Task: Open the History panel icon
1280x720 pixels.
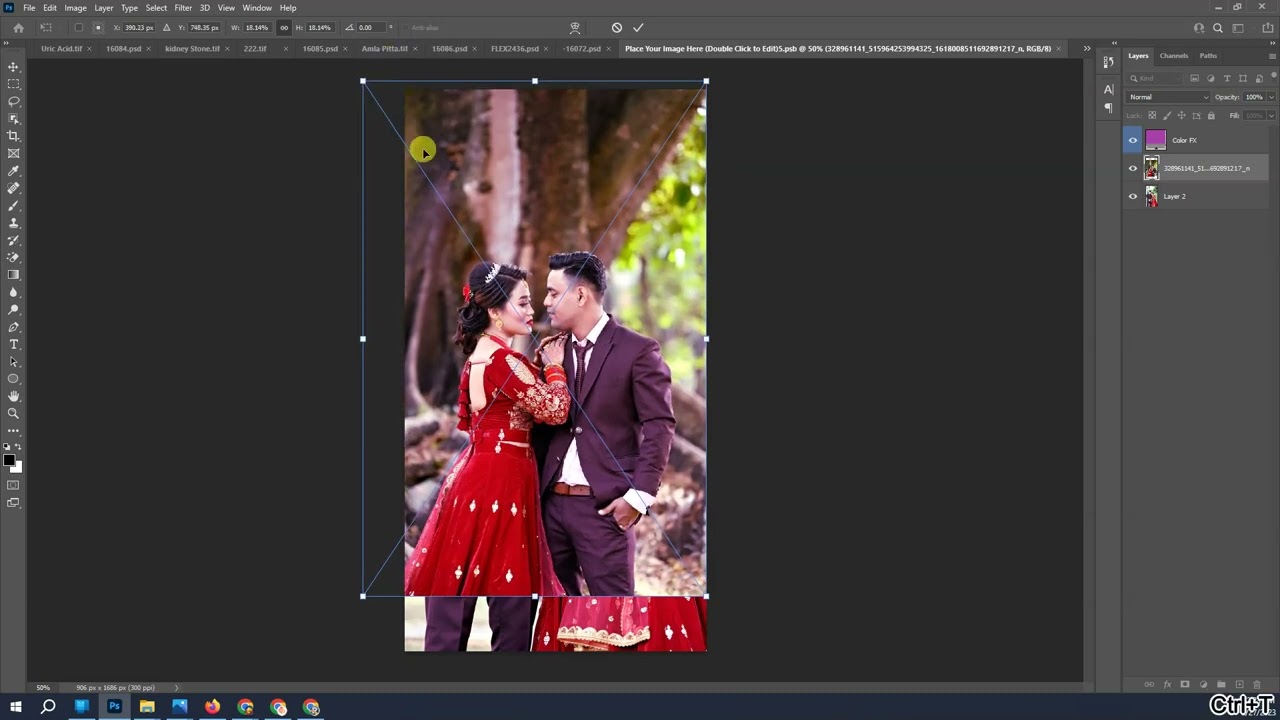Action: pyautogui.click(x=1108, y=62)
